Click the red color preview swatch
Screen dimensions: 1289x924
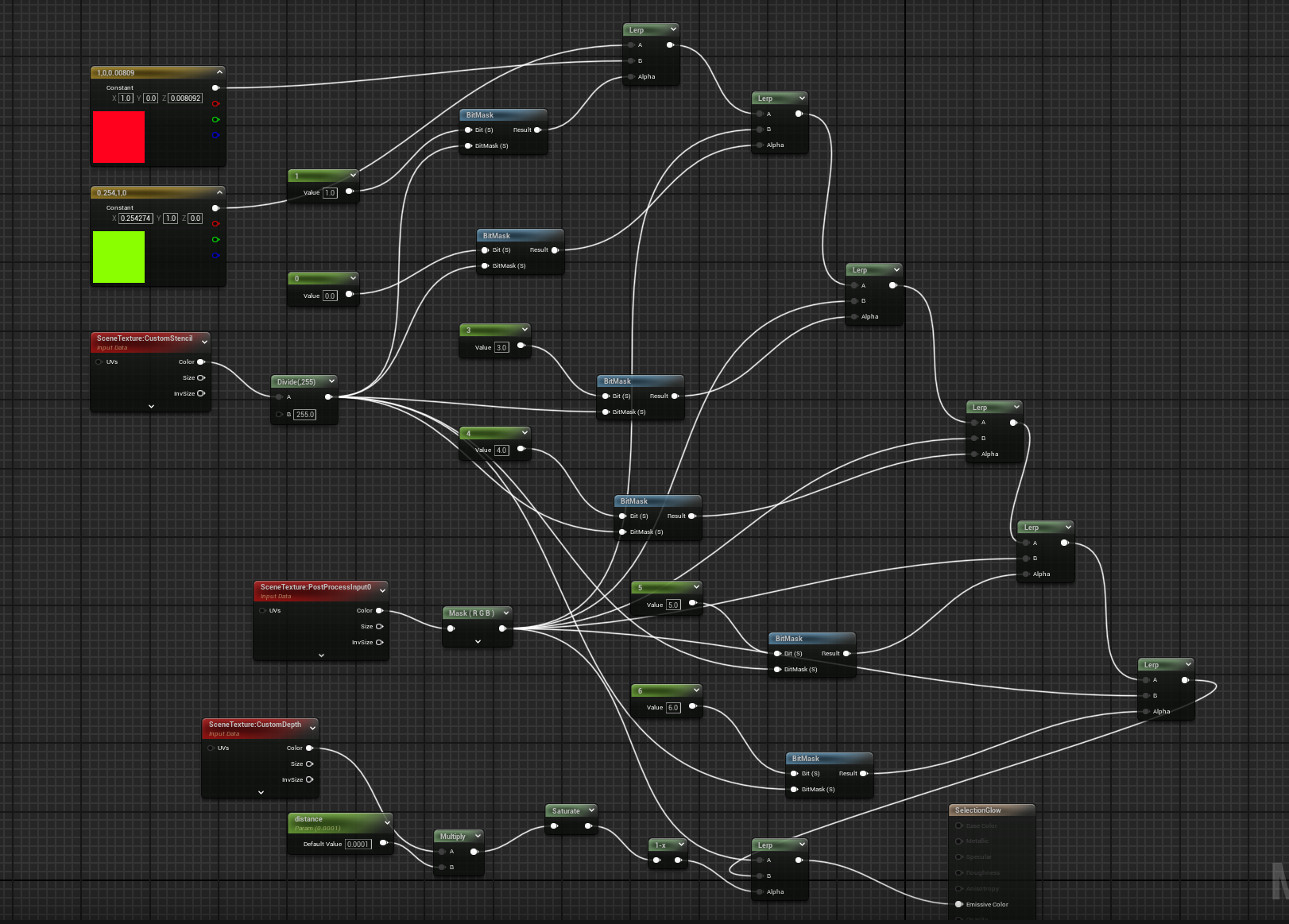[x=118, y=137]
